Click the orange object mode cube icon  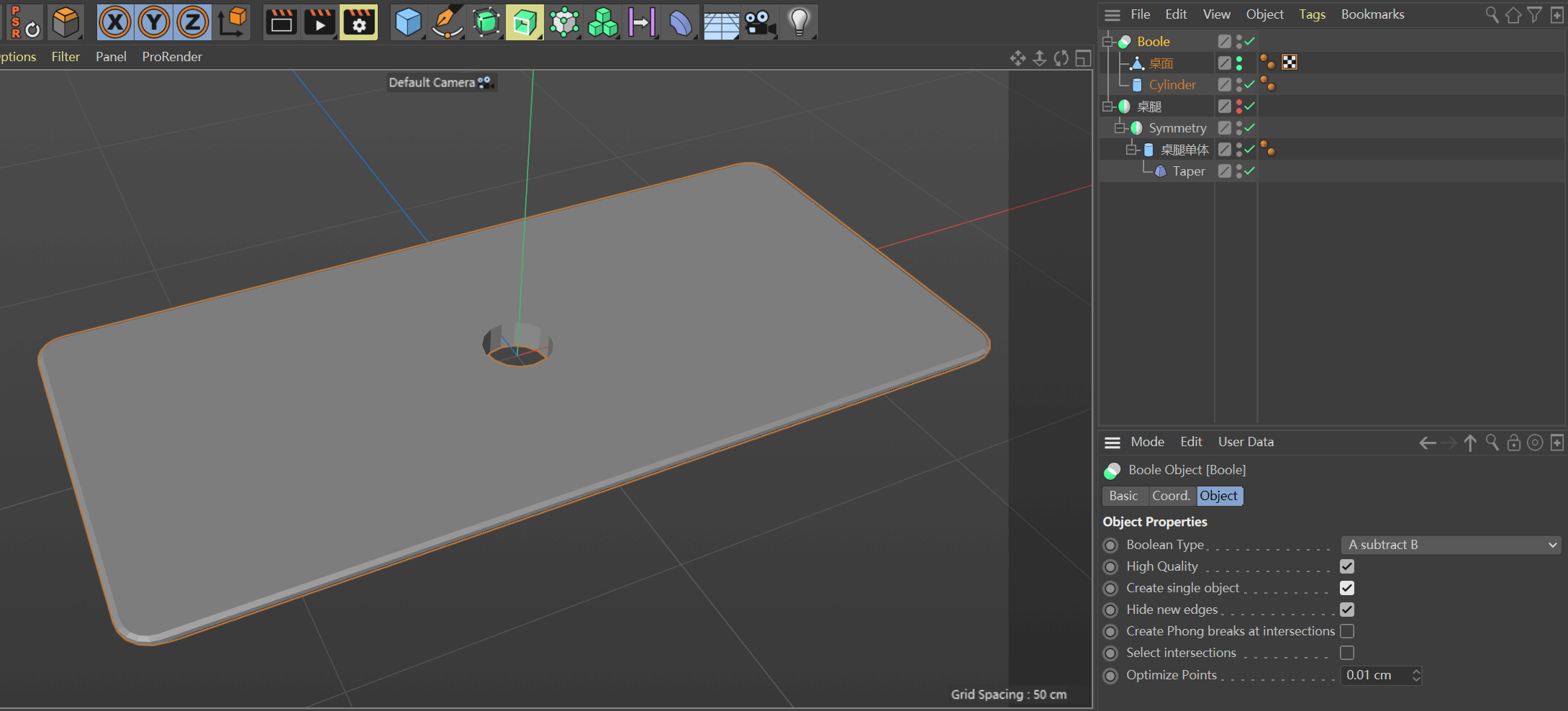click(x=66, y=22)
